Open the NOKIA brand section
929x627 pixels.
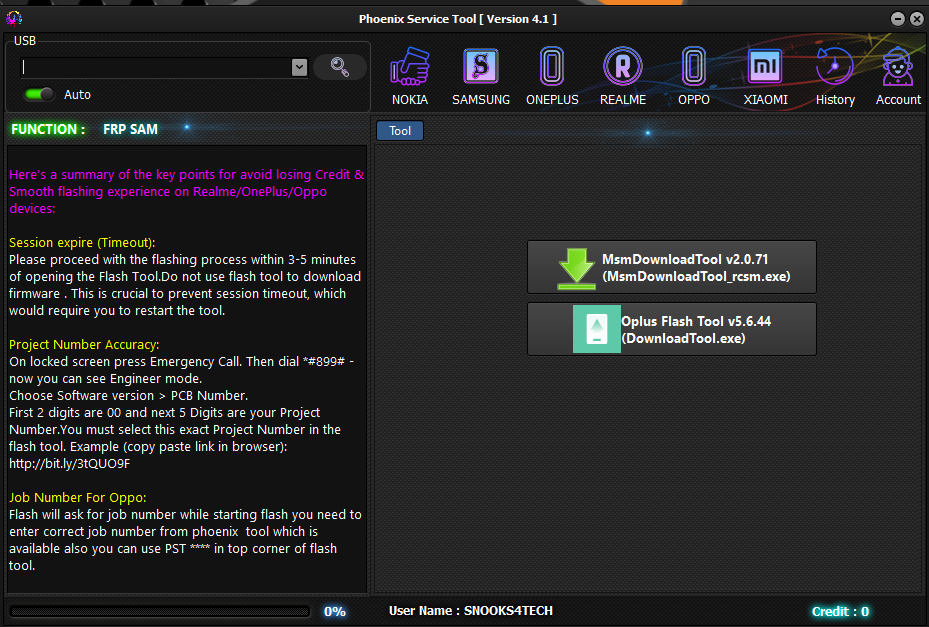pos(409,77)
